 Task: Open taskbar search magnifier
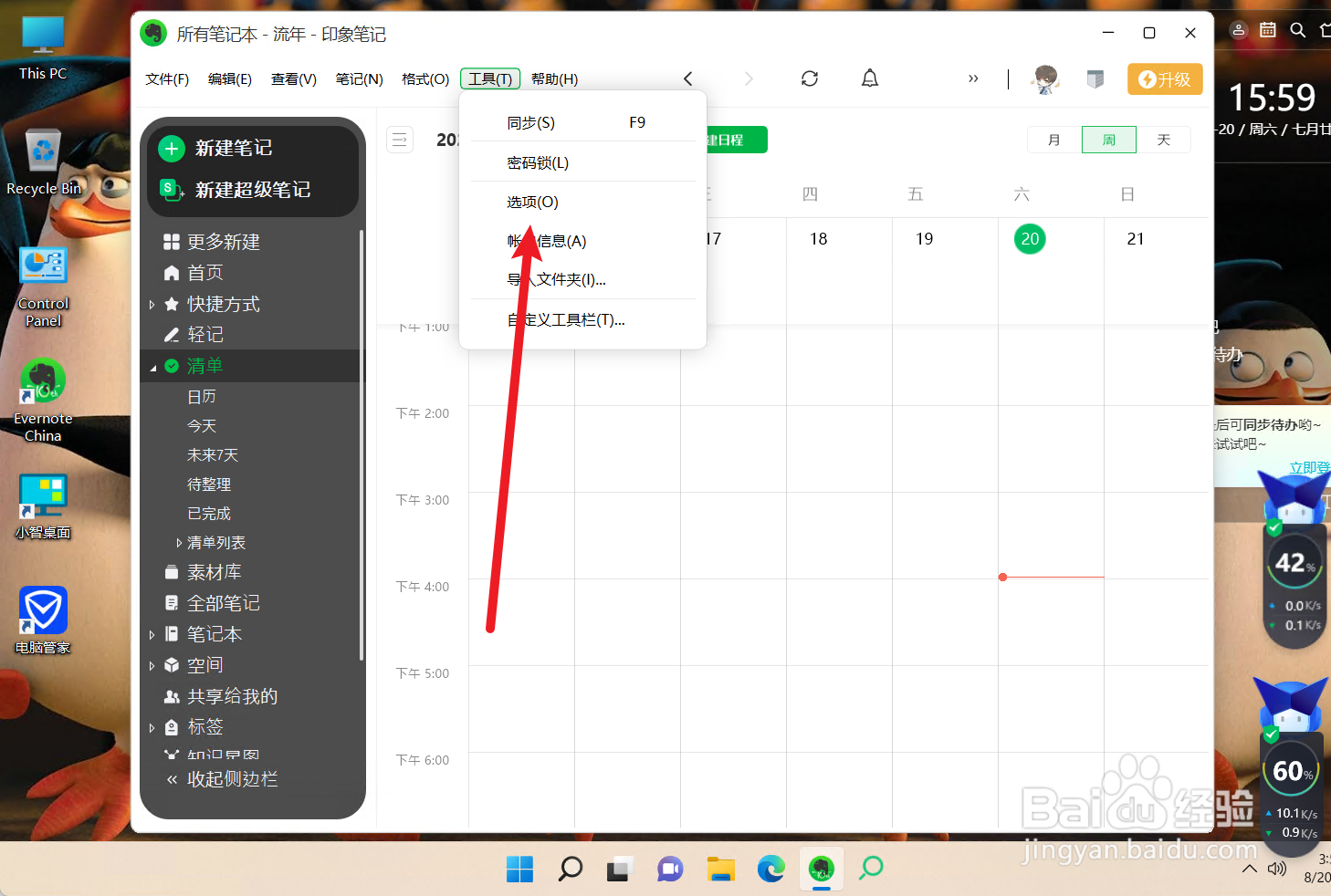click(x=571, y=869)
